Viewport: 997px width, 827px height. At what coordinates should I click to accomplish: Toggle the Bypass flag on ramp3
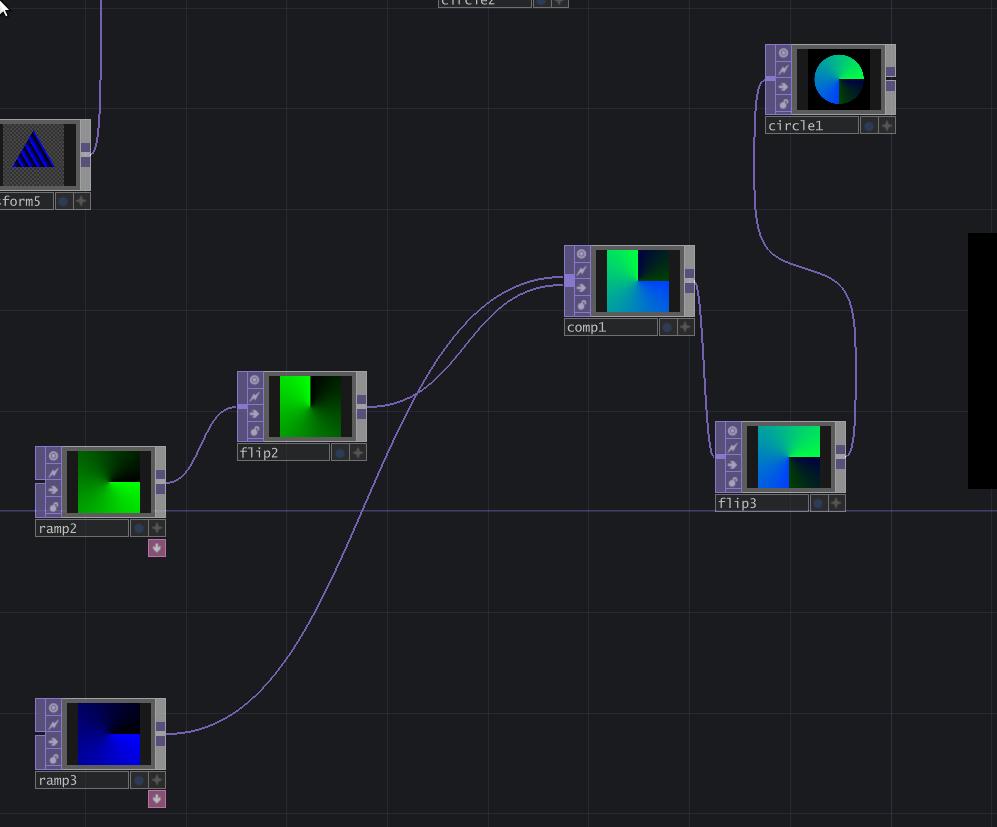click(53, 741)
